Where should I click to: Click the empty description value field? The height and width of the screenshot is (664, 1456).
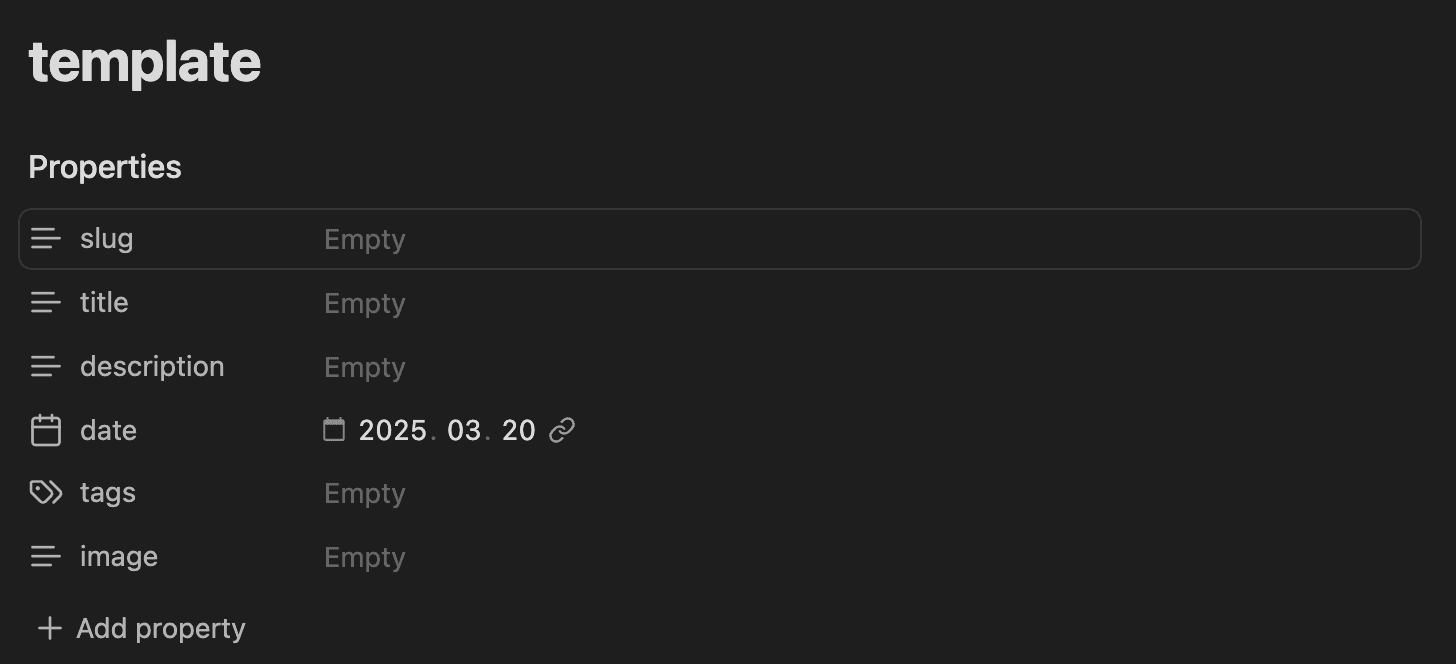(365, 368)
